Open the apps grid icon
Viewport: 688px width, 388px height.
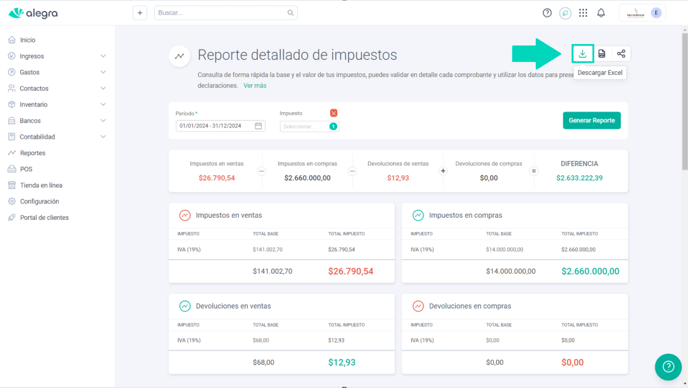[583, 13]
